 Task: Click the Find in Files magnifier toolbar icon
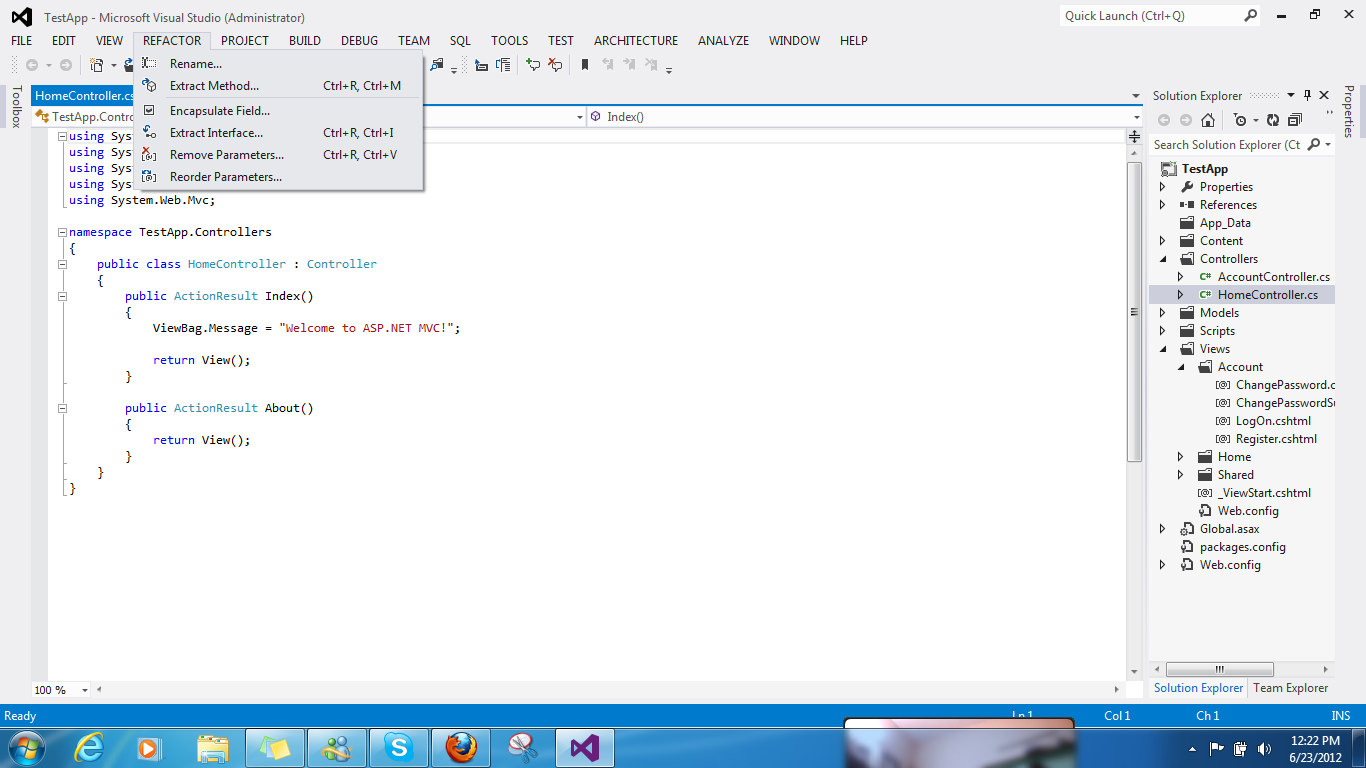coord(436,64)
